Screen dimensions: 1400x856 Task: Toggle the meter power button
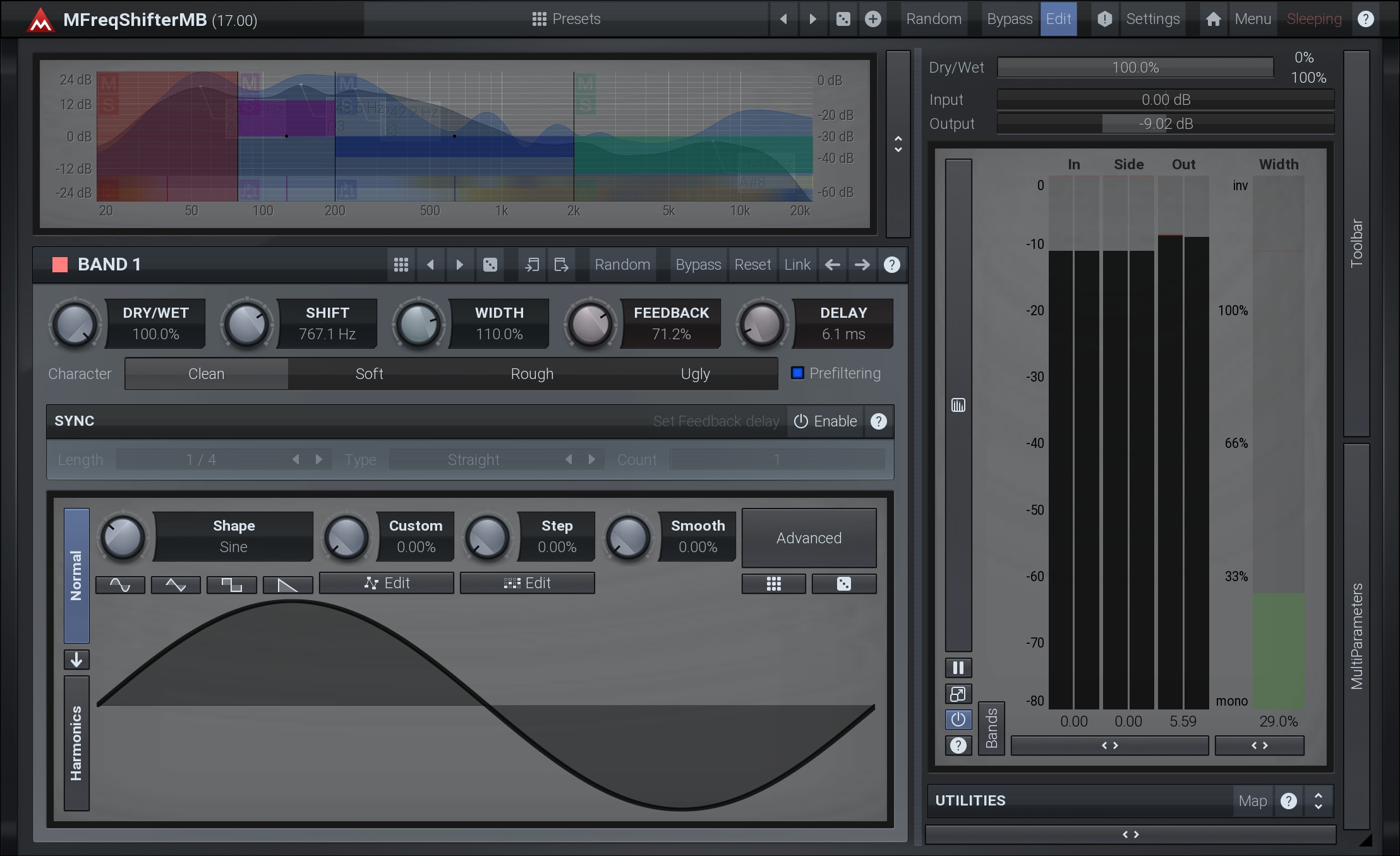958,719
